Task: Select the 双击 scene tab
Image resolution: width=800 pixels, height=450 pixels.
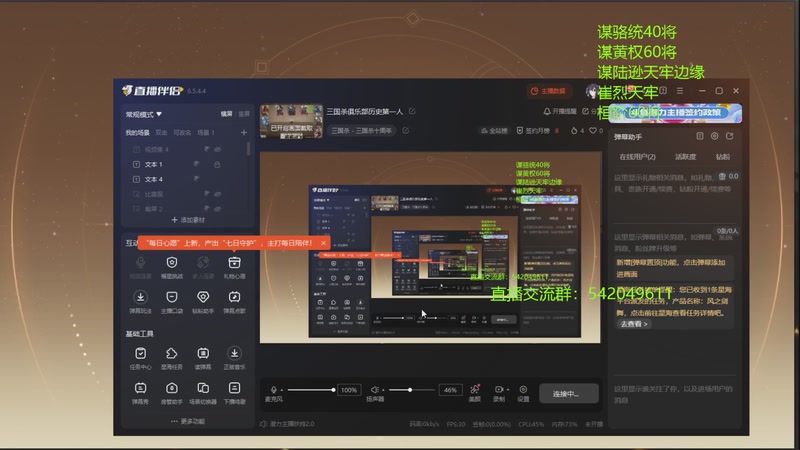Action: (x=161, y=133)
